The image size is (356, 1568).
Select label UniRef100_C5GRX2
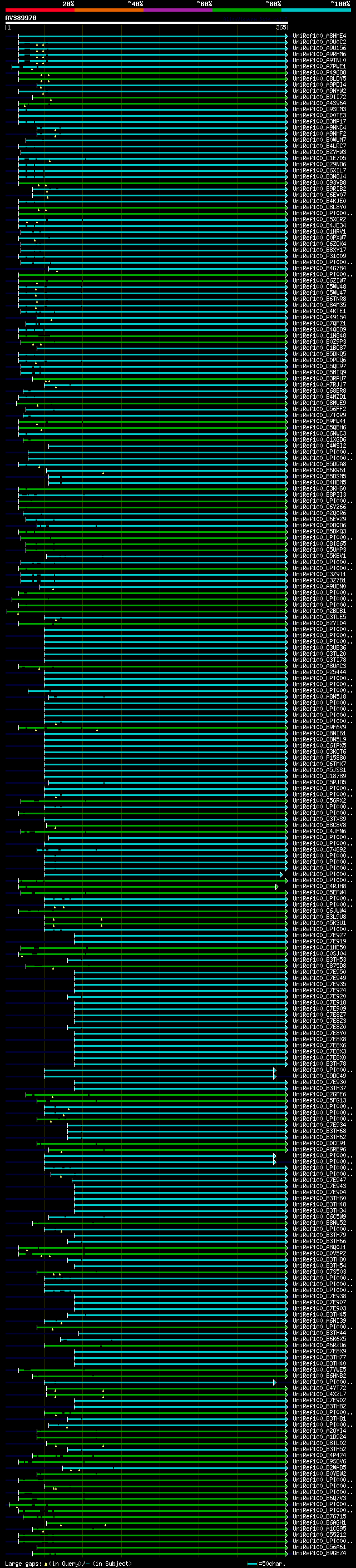coord(319,800)
